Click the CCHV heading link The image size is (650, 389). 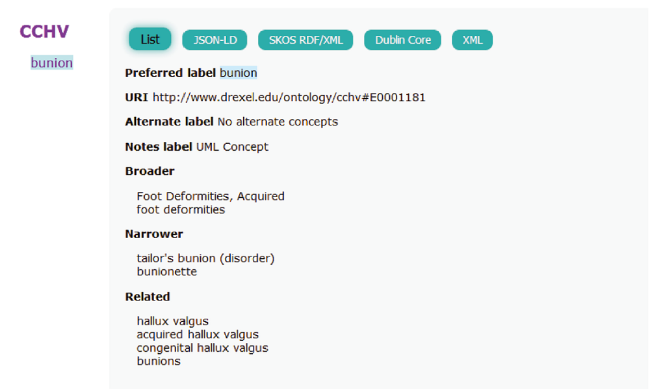pyautogui.click(x=44, y=32)
